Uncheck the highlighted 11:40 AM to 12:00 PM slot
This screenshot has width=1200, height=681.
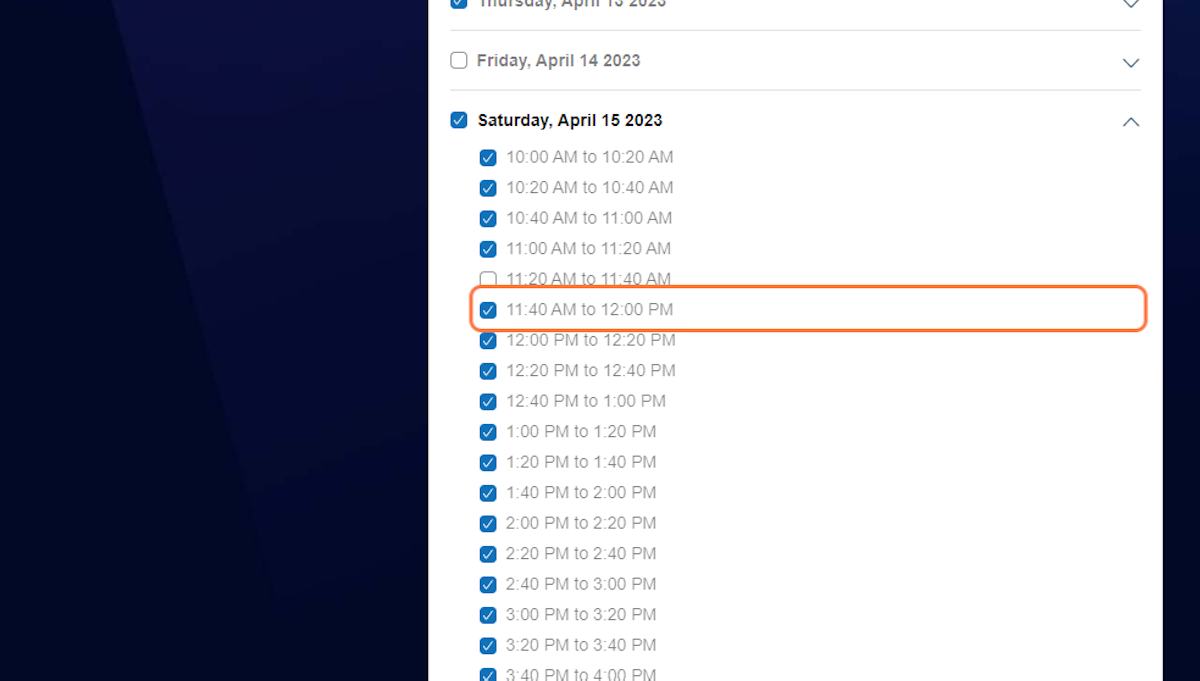point(488,309)
